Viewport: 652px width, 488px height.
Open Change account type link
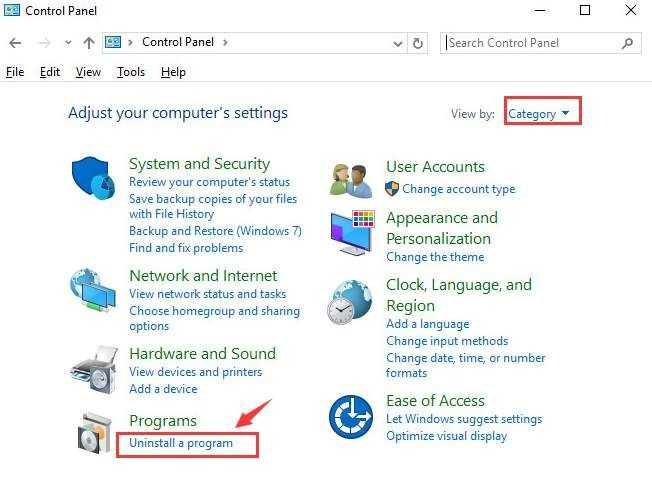(459, 189)
